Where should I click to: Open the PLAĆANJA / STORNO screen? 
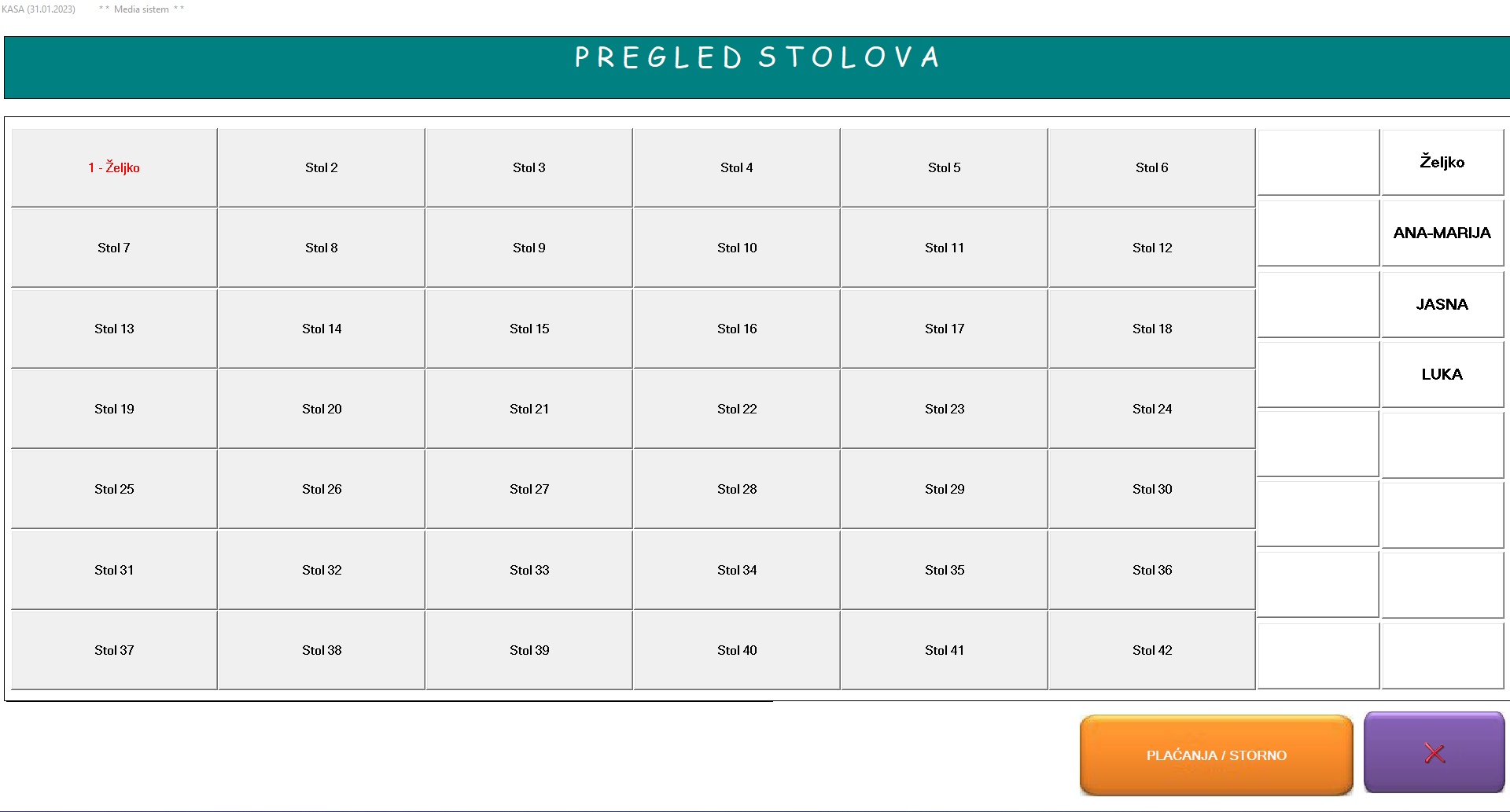[1216, 755]
